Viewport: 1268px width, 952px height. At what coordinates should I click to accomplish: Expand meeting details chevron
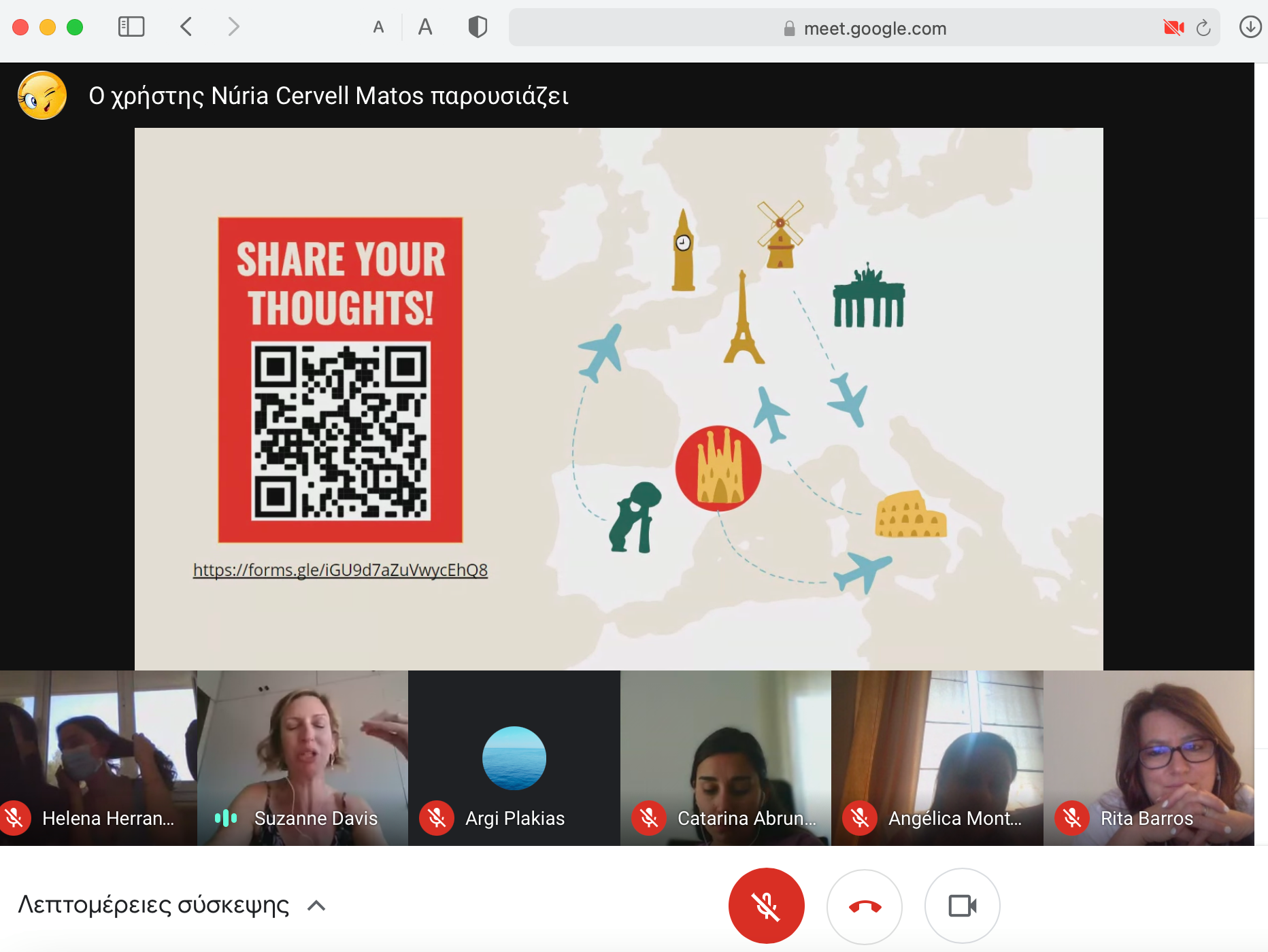pyautogui.click(x=316, y=906)
